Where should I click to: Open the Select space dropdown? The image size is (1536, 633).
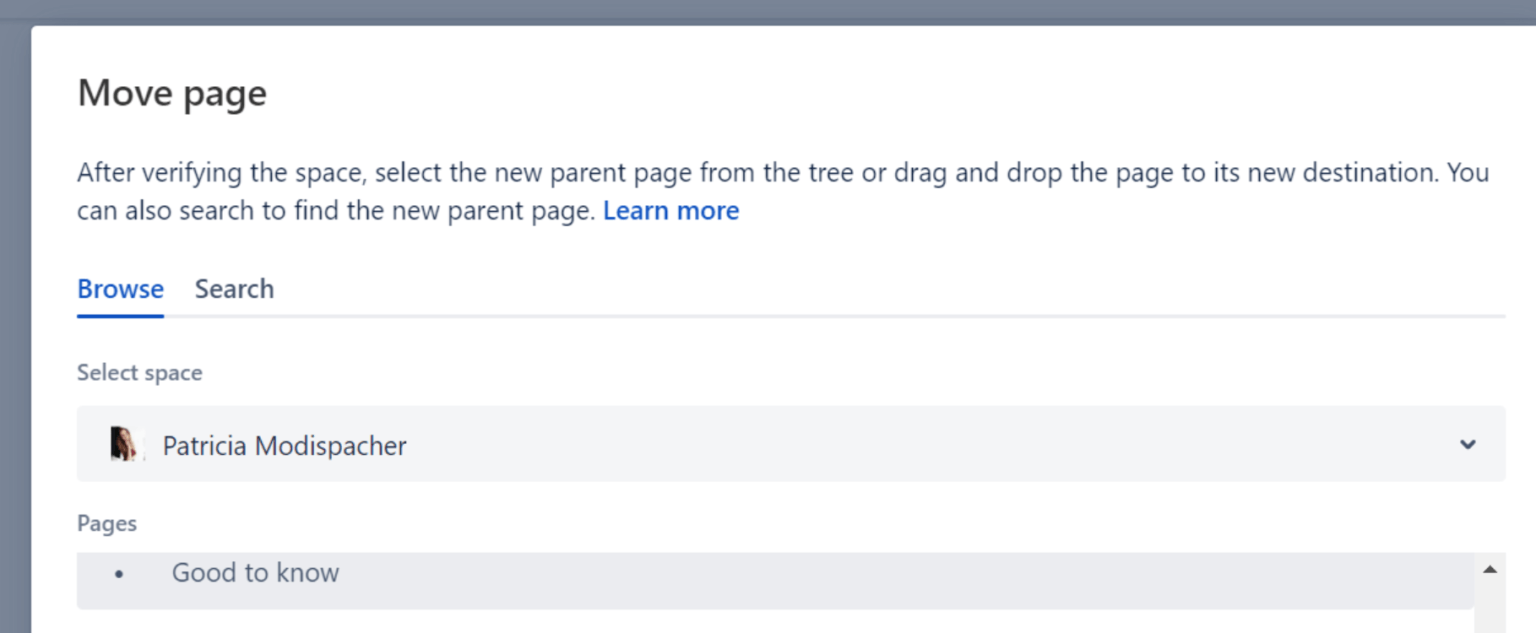pyautogui.click(x=791, y=444)
